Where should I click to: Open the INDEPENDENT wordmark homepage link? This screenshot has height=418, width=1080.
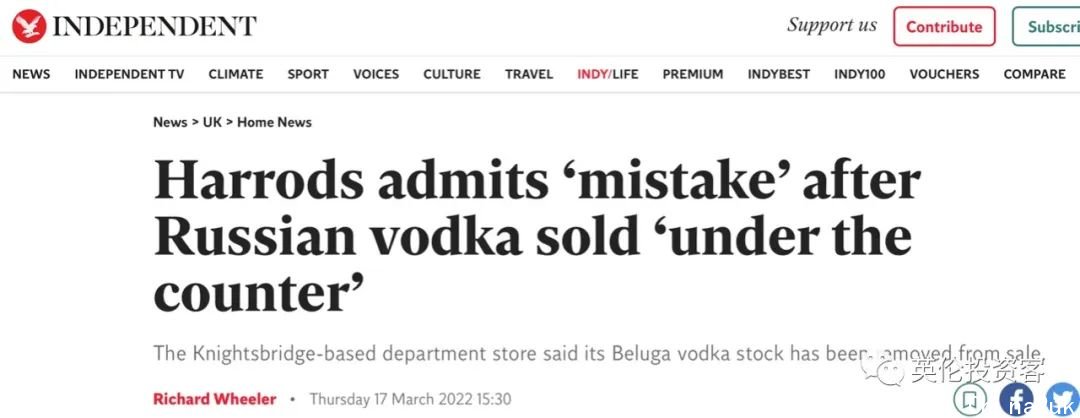154,27
